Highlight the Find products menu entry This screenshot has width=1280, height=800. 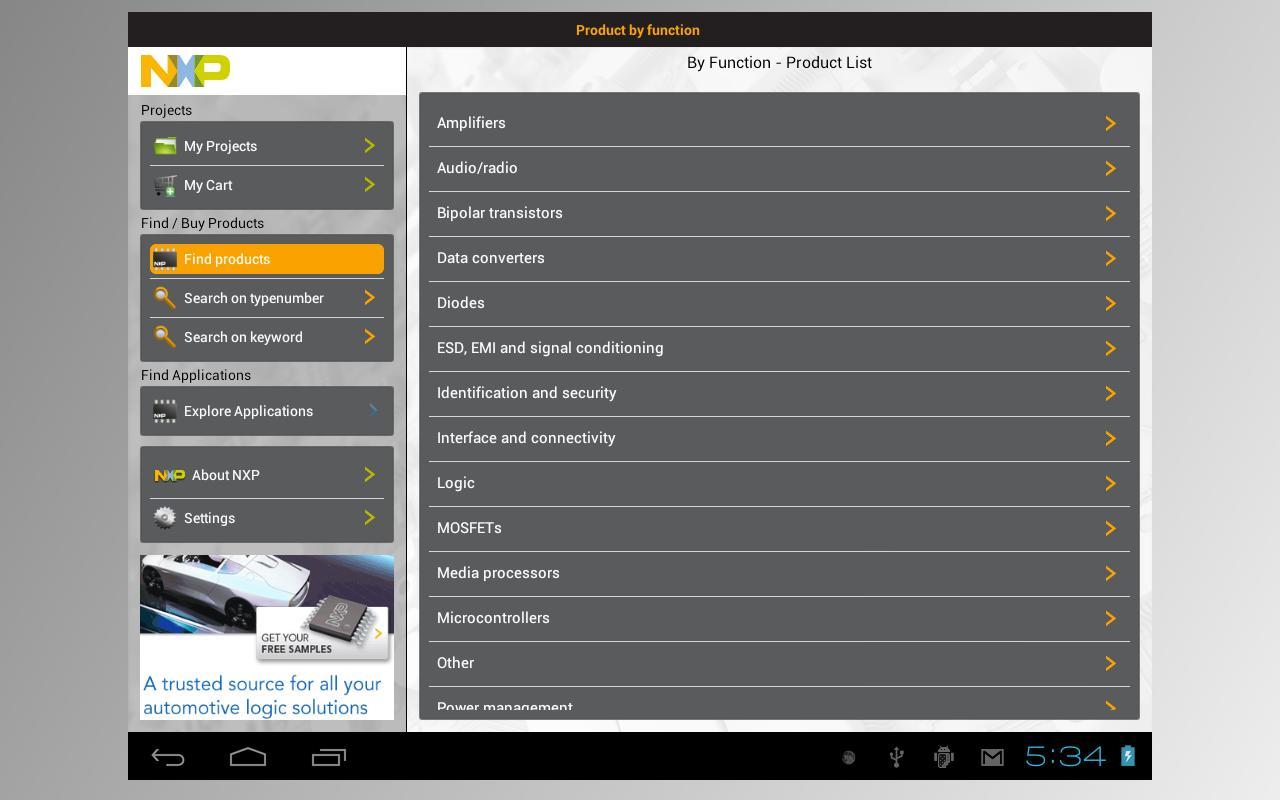point(267,259)
